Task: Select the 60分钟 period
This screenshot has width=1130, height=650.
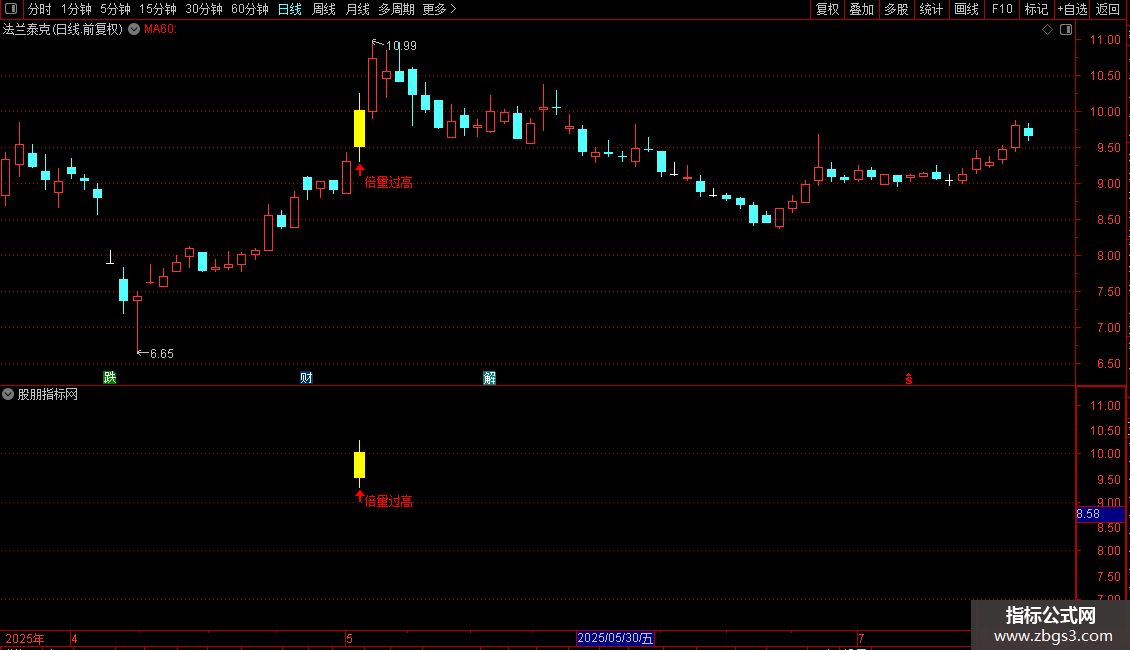Action: pos(249,9)
